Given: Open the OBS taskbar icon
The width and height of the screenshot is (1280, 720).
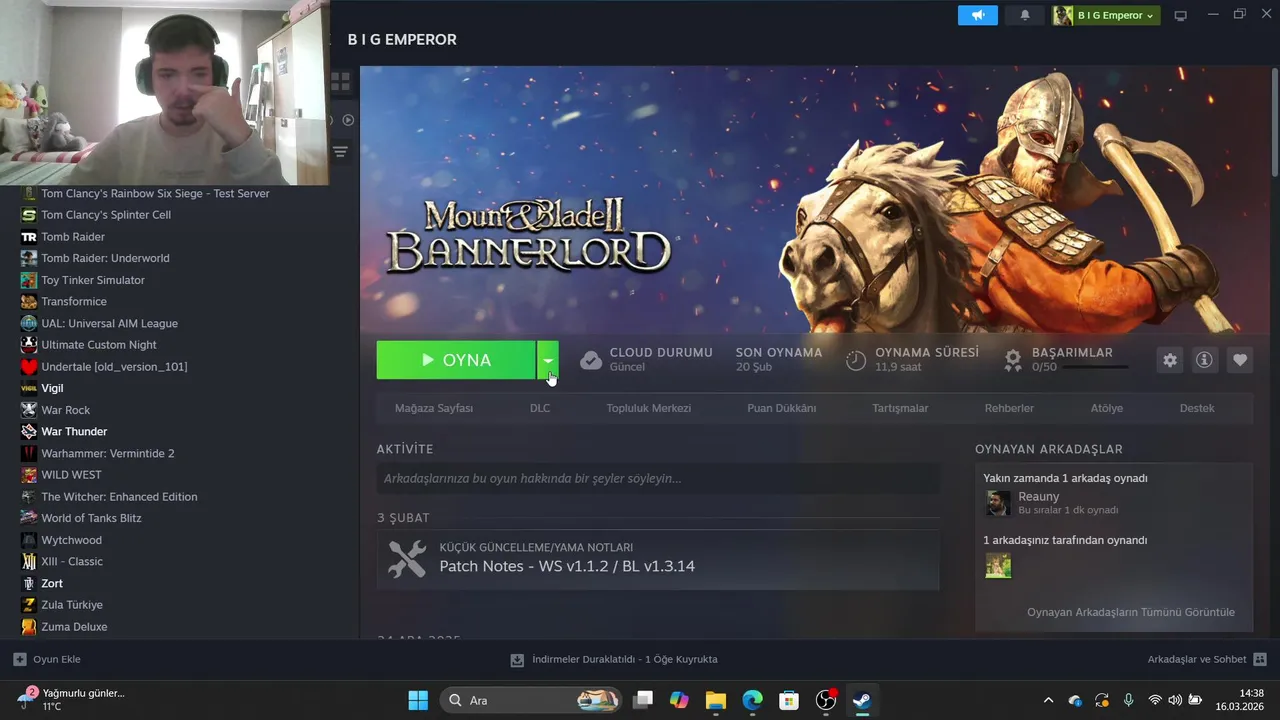Looking at the screenshot, I should point(826,700).
